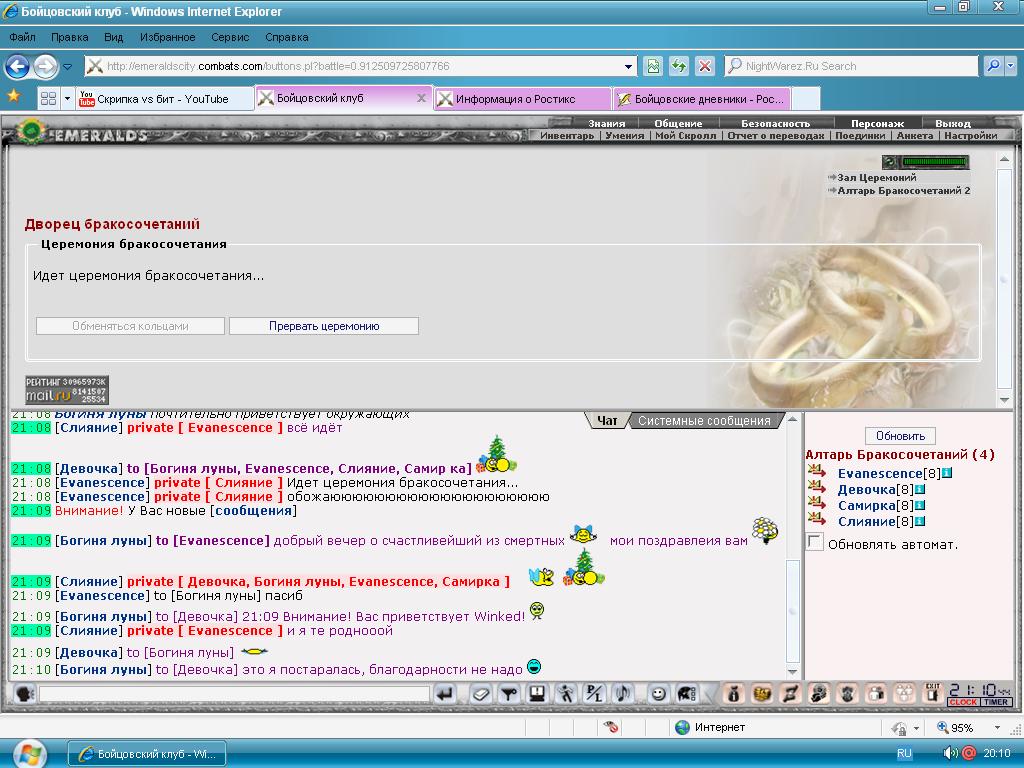The width and height of the screenshot is (1024, 768).
Task: Click the Quick Tabs grid icon
Action: 48,99
